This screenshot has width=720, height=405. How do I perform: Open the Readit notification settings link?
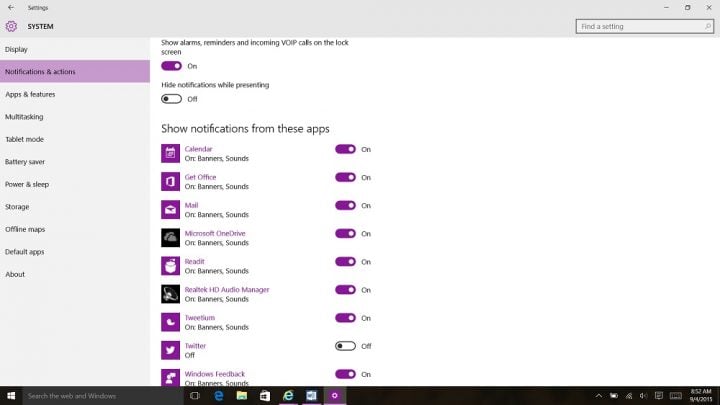tap(195, 261)
